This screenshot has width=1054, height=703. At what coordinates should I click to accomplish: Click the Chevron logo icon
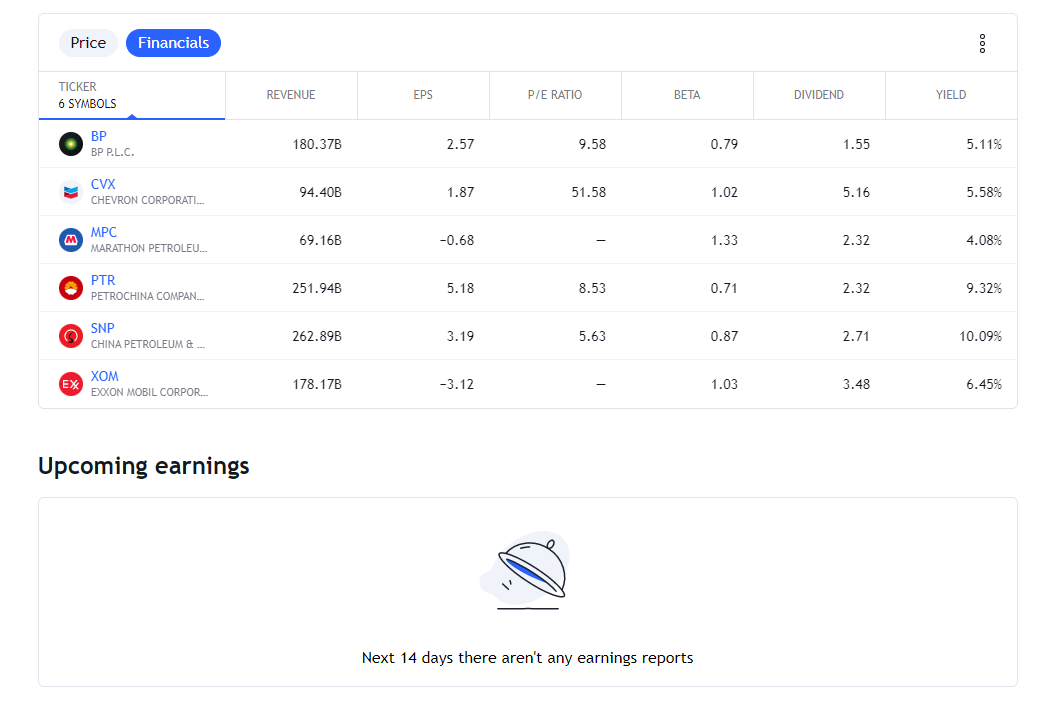(71, 192)
